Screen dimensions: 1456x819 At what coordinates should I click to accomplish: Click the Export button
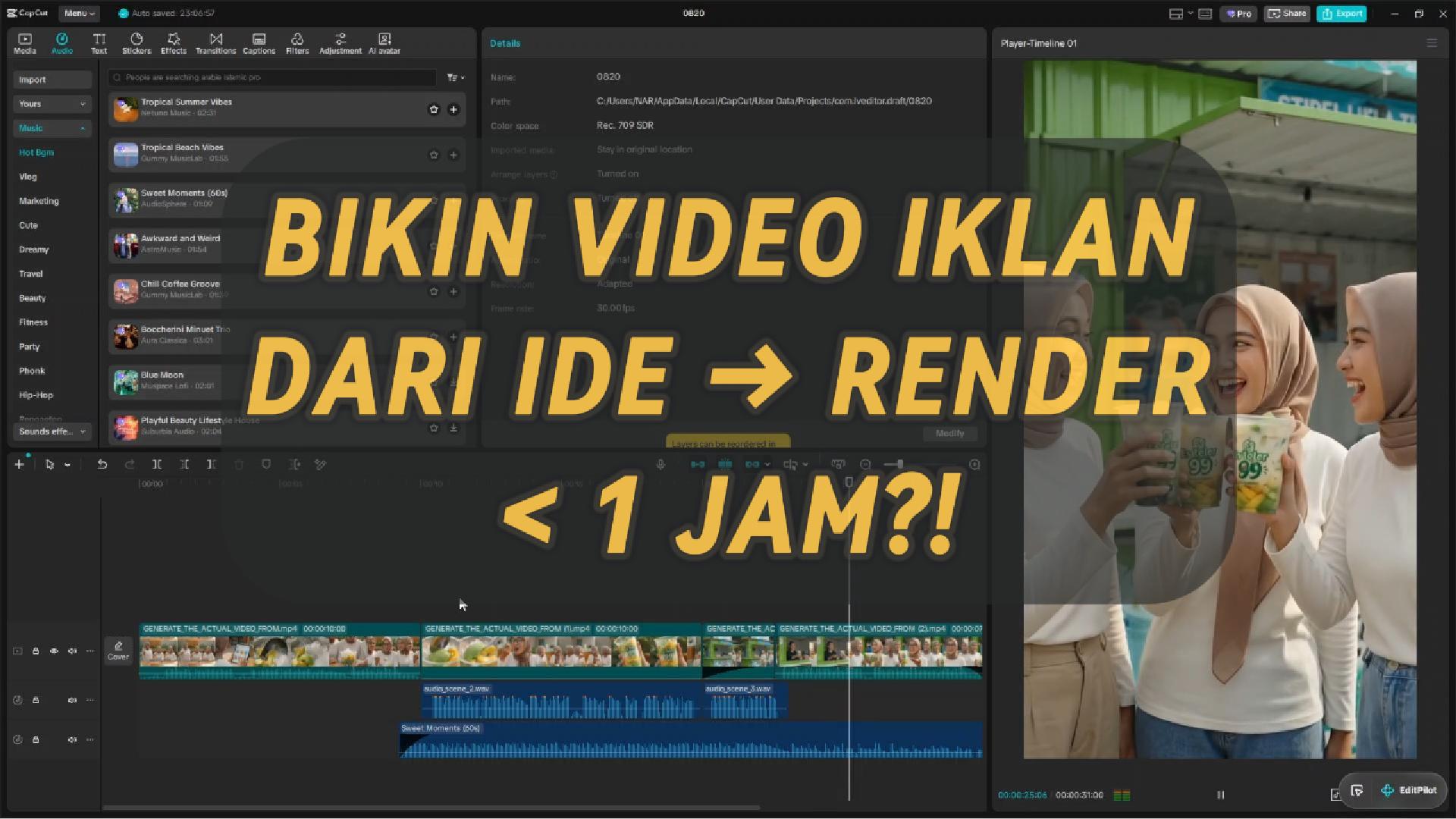[1341, 14]
